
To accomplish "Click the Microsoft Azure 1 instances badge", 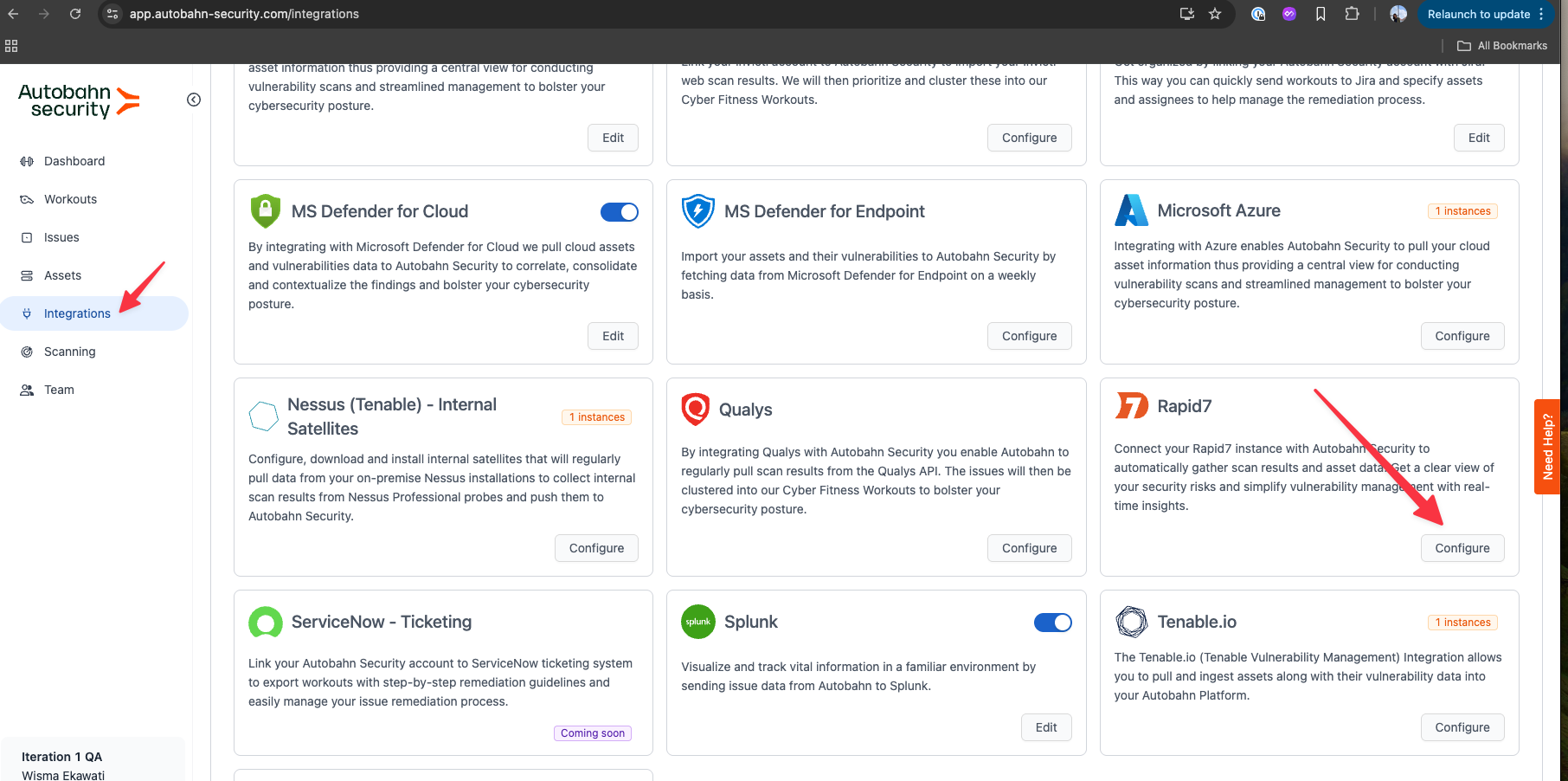I will 1462,211.
